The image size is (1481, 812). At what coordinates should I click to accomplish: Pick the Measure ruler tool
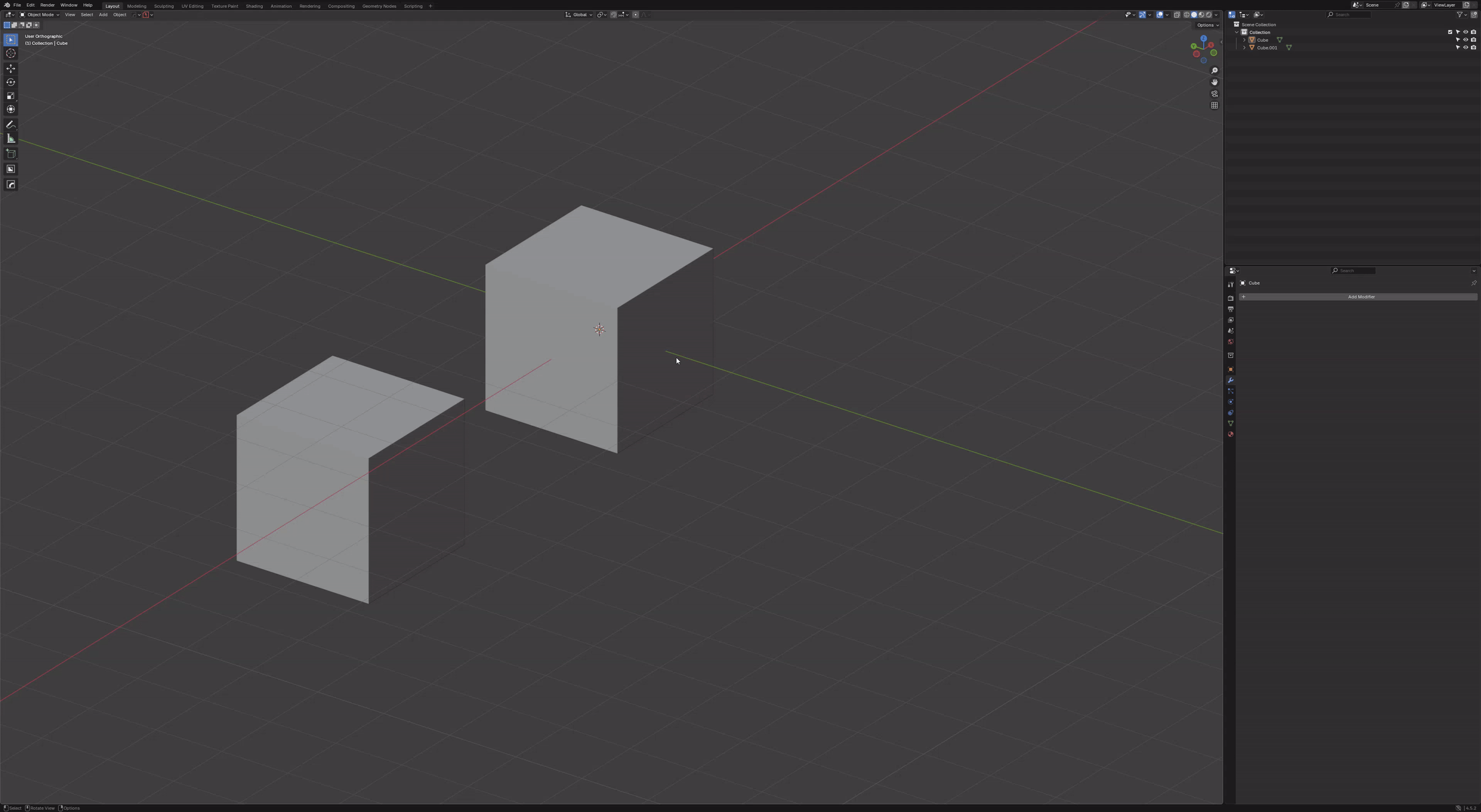pyautogui.click(x=11, y=139)
